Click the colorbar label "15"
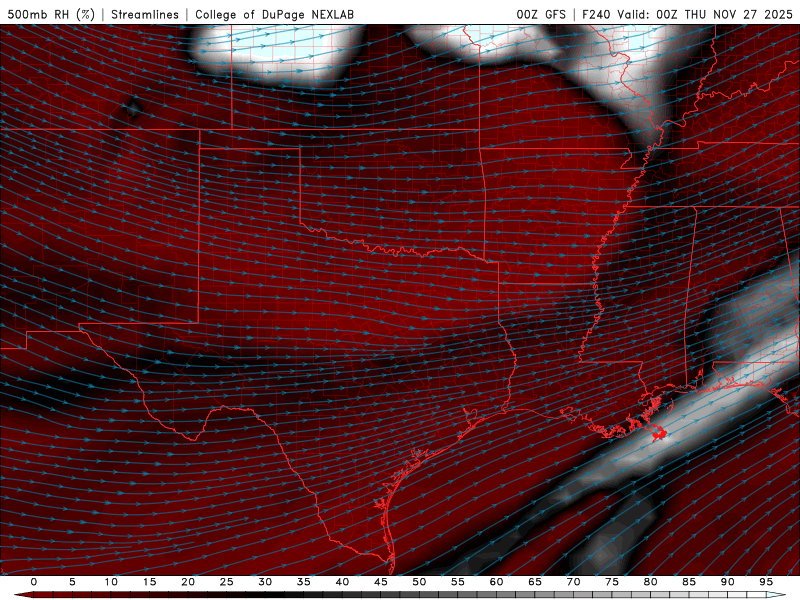 (x=149, y=582)
